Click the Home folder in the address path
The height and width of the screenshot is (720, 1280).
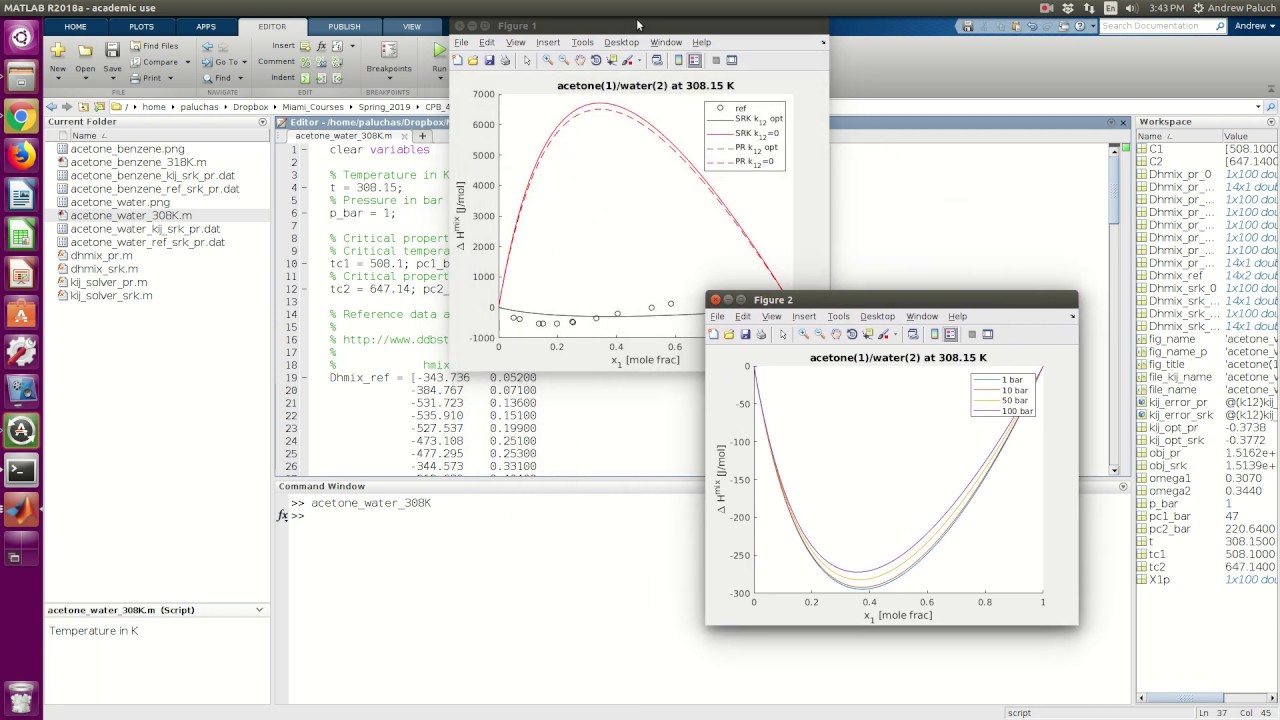pyautogui.click(x=154, y=107)
